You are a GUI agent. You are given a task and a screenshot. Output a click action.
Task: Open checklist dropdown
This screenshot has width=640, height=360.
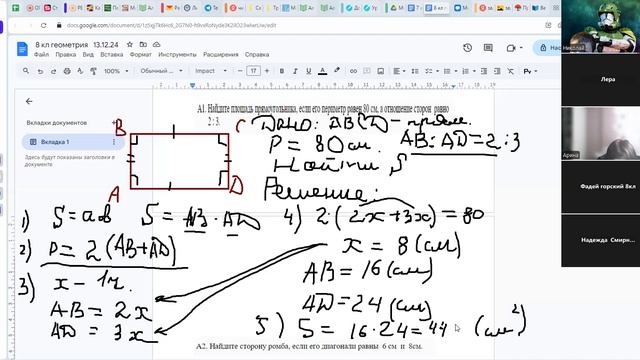[431, 71]
